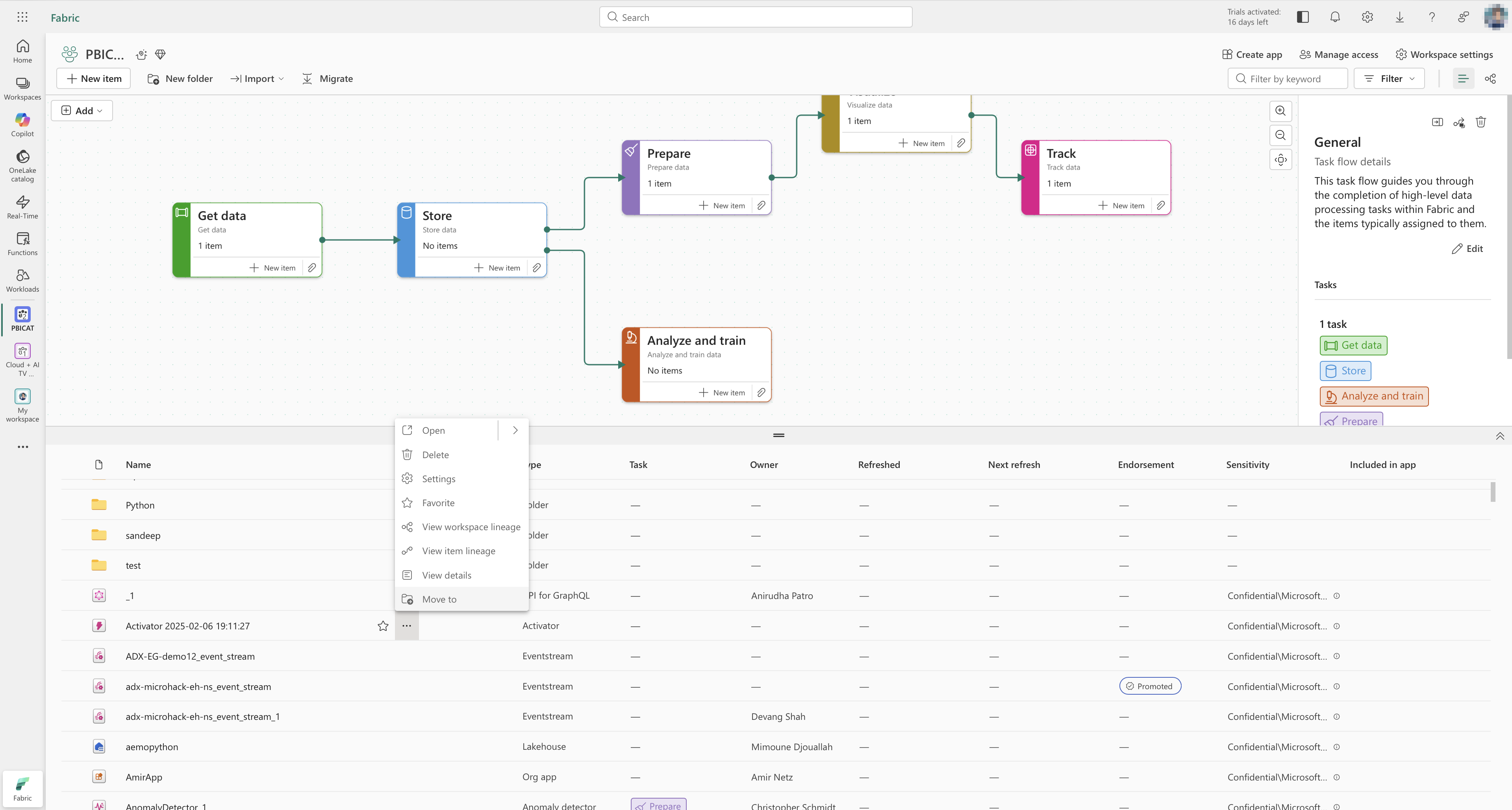1512x810 pixels.
Task: Open the help question mark
Action: point(1432,17)
